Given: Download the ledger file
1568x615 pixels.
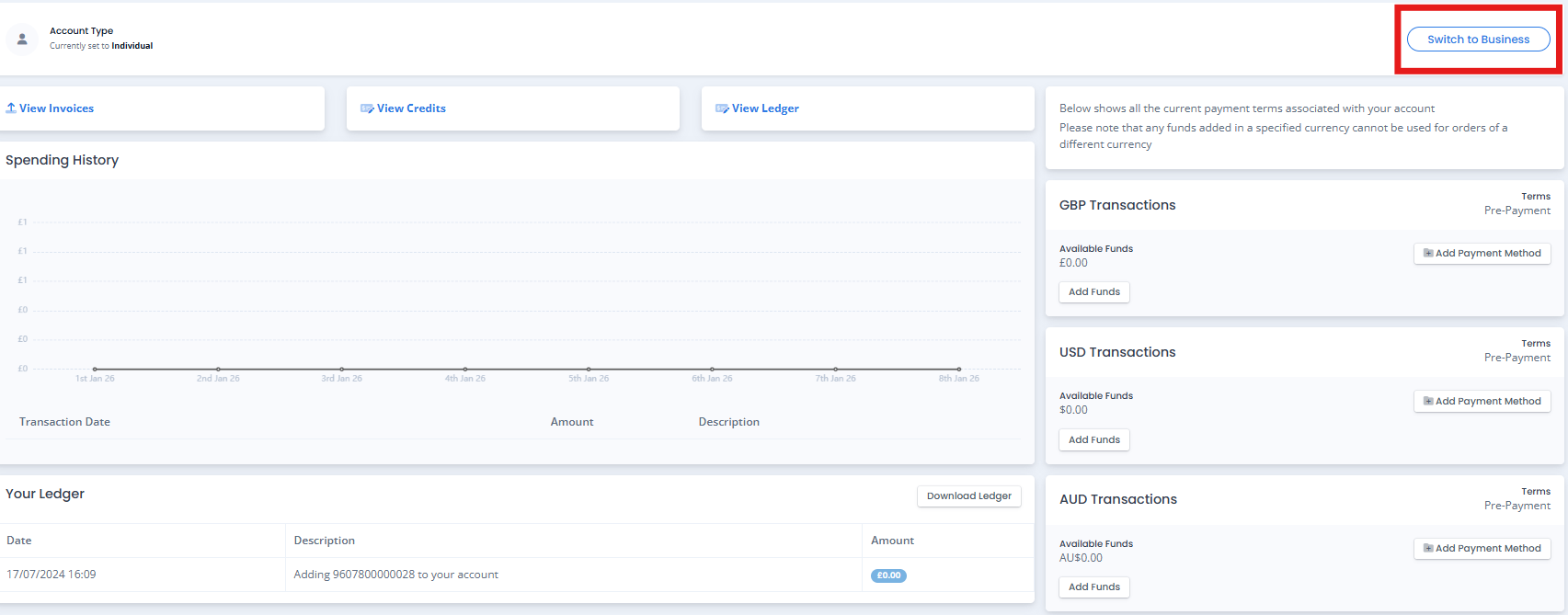Looking at the screenshot, I should point(968,496).
